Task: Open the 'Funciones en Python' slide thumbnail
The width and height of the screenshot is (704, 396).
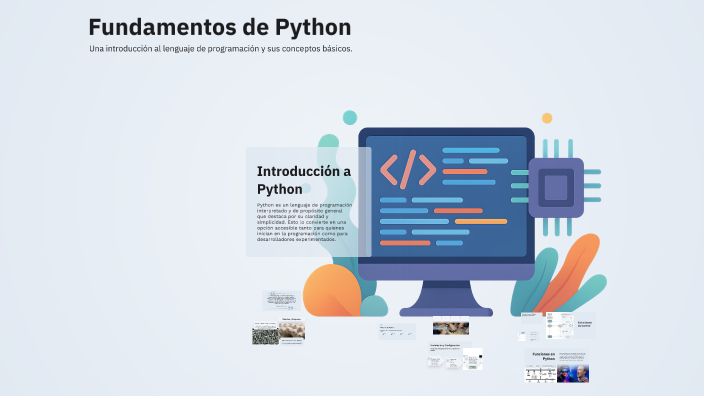Action: (x=557, y=366)
